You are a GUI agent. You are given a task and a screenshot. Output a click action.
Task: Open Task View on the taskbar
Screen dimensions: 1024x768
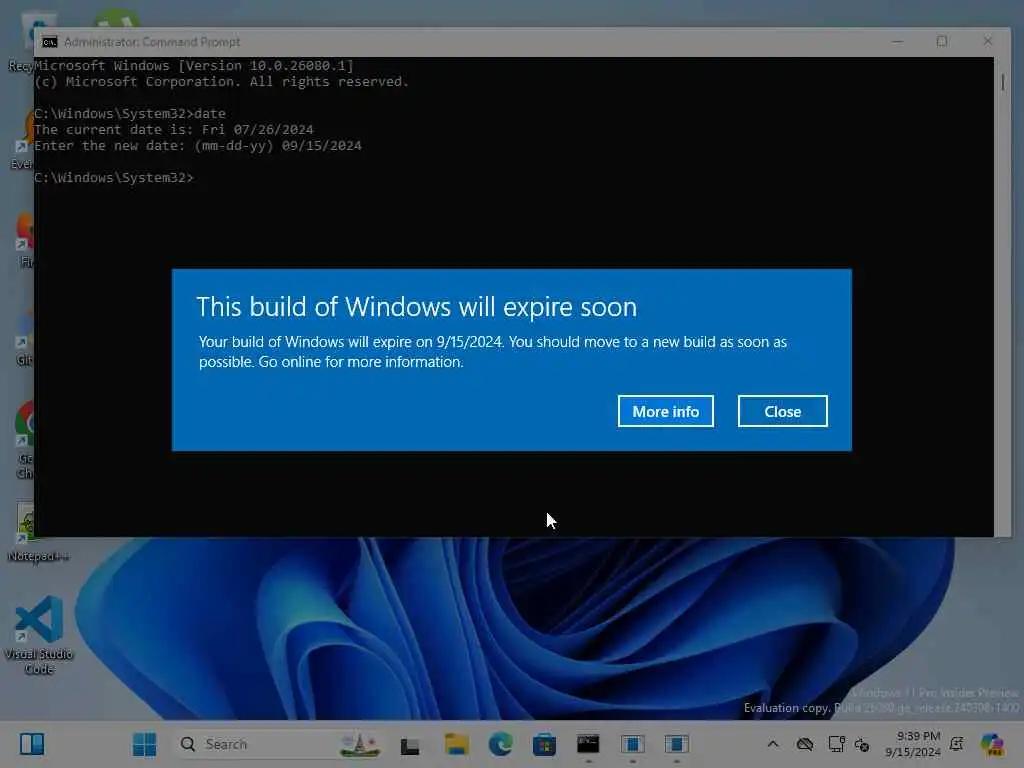410,744
